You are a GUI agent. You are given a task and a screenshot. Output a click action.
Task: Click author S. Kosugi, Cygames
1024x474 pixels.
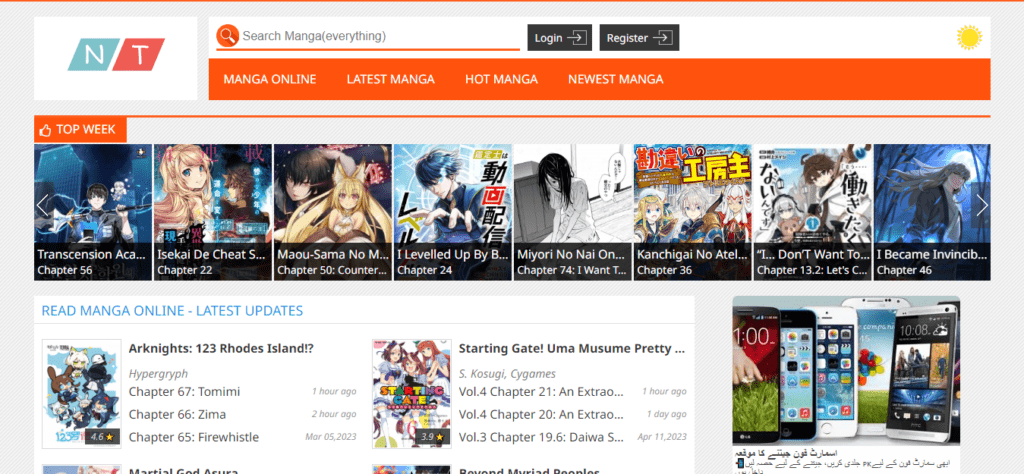507,374
